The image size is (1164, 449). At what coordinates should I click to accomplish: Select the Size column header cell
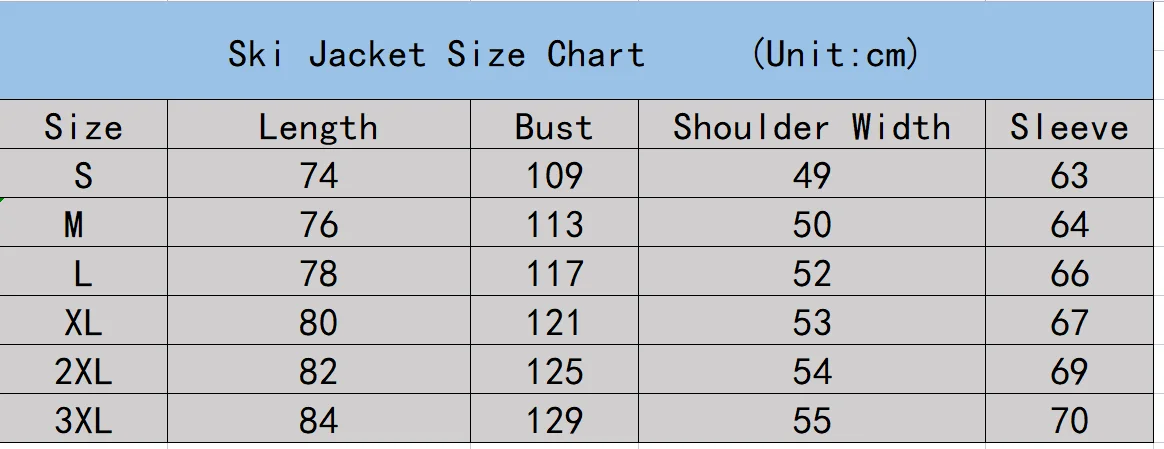pyautogui.click(x=83, y=127)
